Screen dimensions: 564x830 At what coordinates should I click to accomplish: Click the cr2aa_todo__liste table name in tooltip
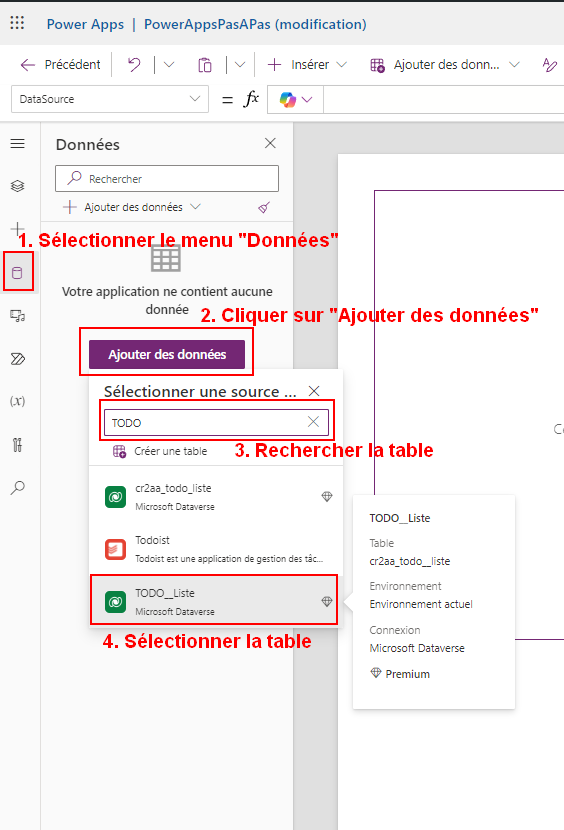coord(410,561)
